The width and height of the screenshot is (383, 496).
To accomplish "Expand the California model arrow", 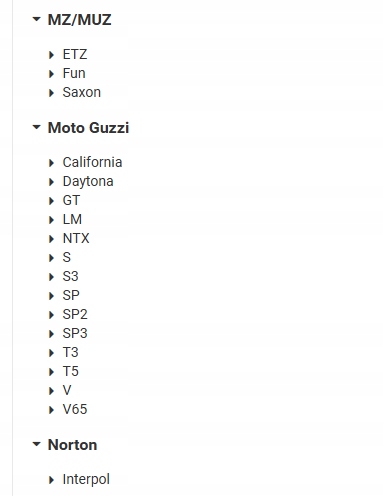I will [51, 163].
